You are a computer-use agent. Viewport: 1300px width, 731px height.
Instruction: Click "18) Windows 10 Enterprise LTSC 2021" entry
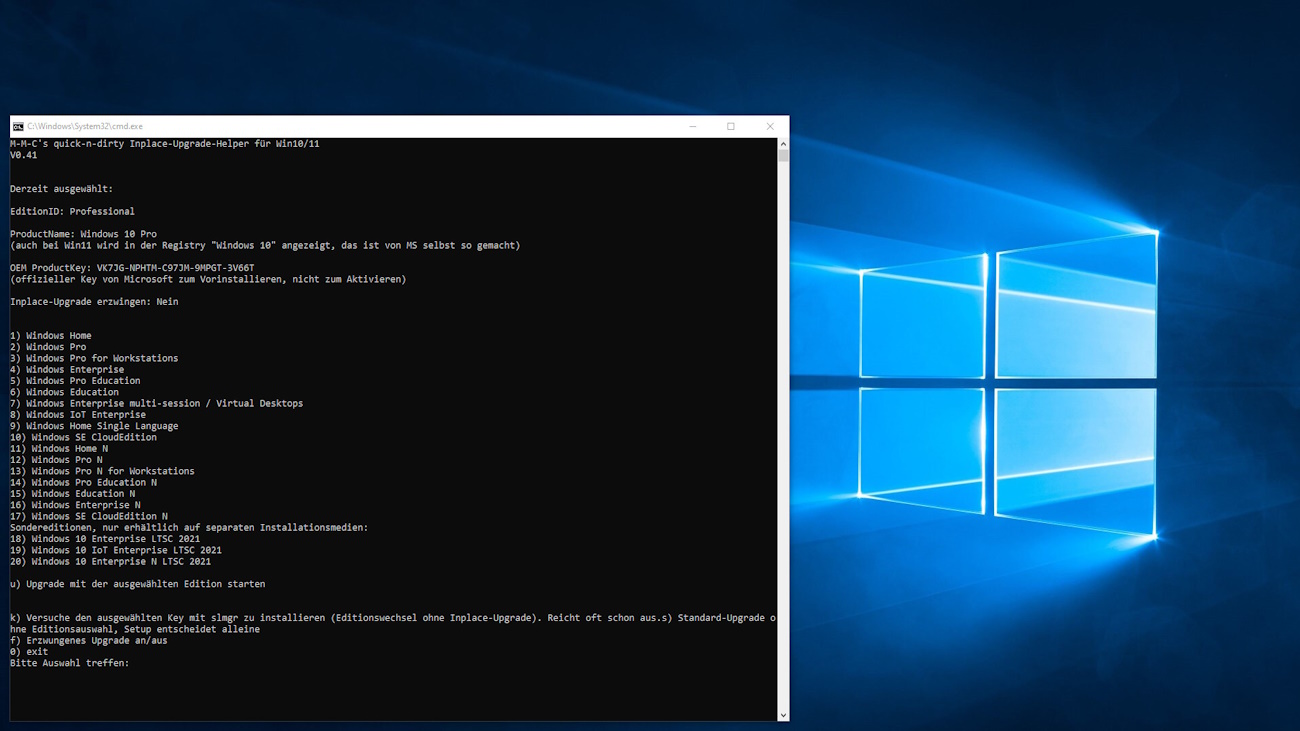click(105, 539)
